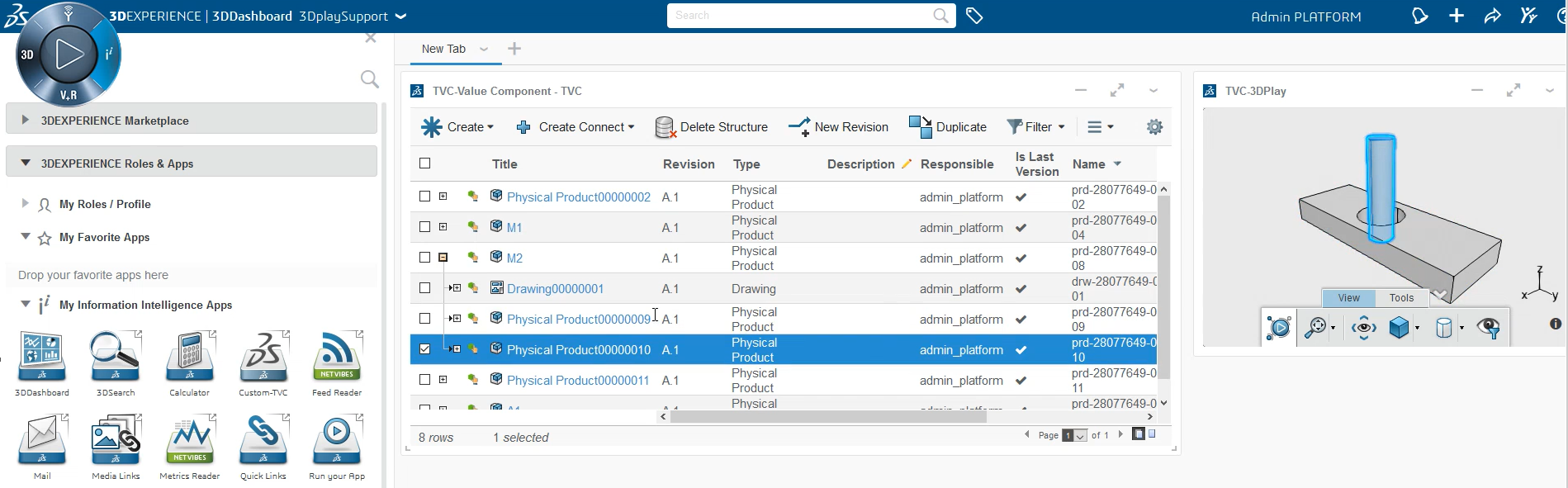1568x488 pixels.
Task: Click the top search input field
Action: pyautogui.click(x=801, y=16)
